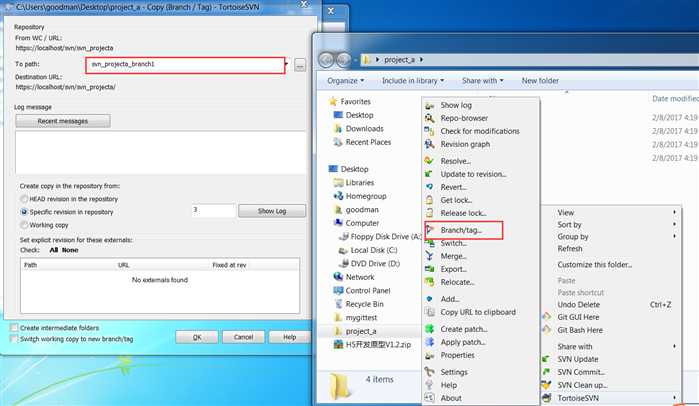Choose Refresh in the context menu
Screen dimensions: 699x406
click(570, 249)
